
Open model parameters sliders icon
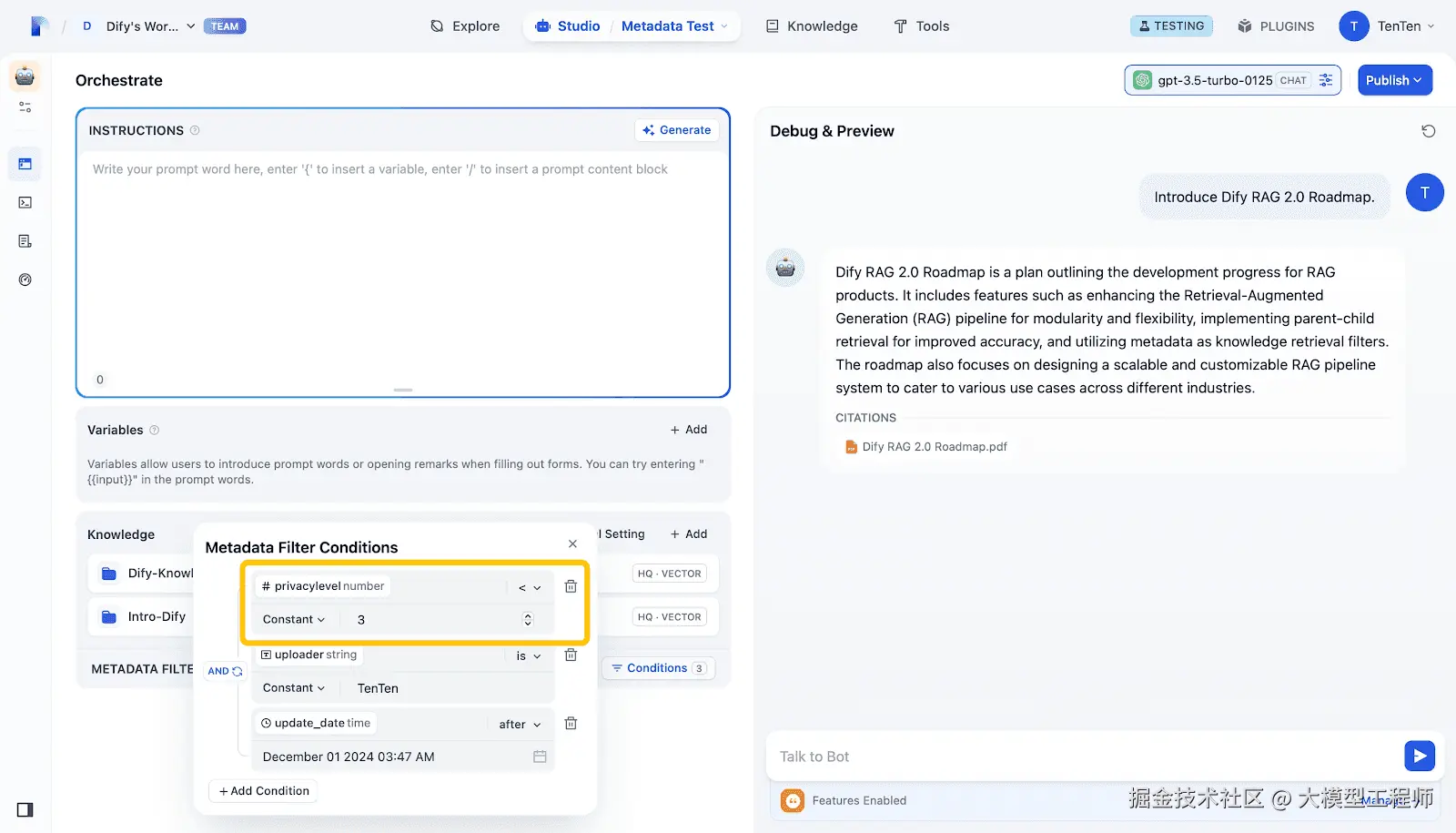point(1326,80)
